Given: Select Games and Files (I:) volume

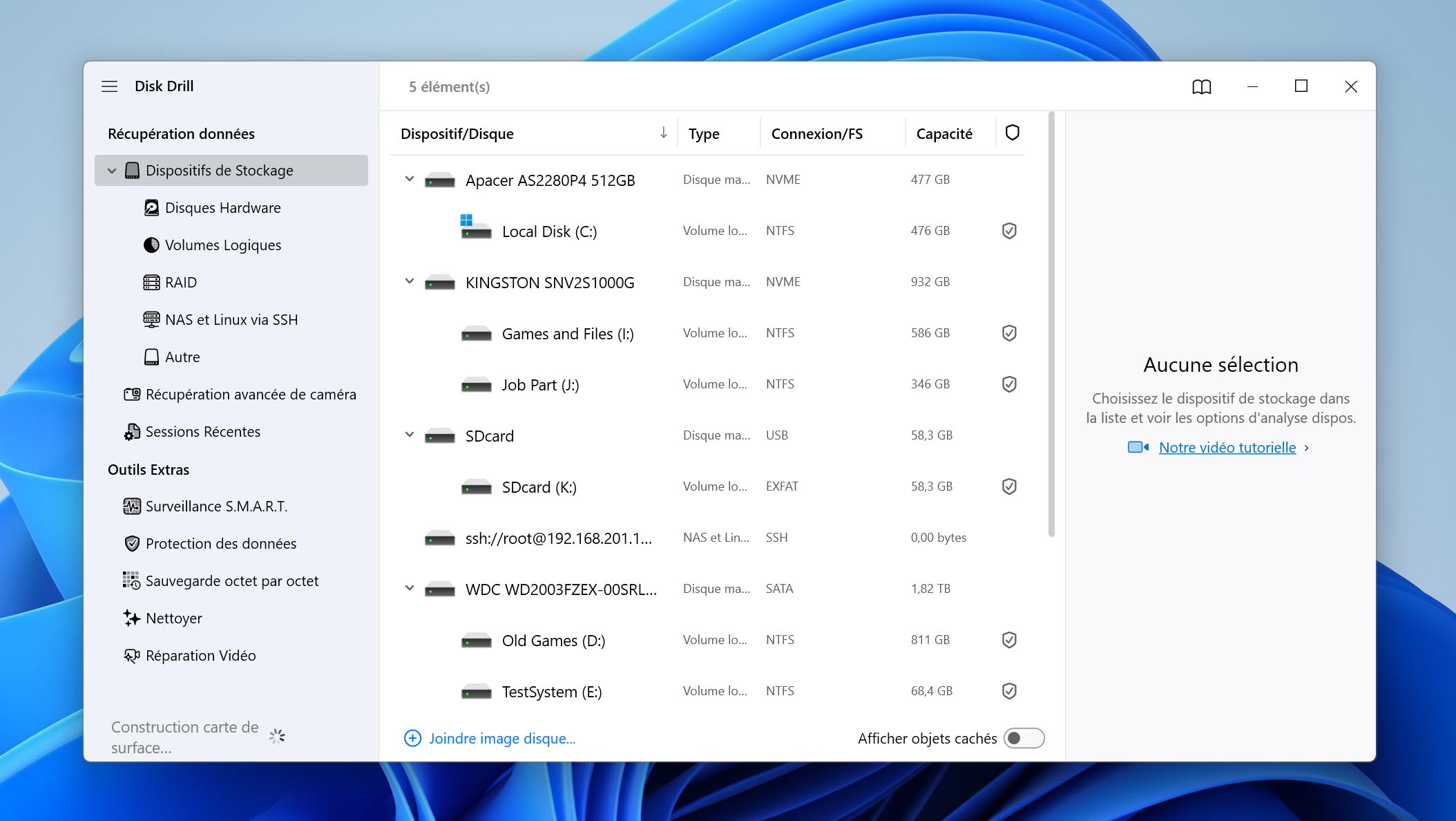Looking at the screenshot, I should coord(707,333).
